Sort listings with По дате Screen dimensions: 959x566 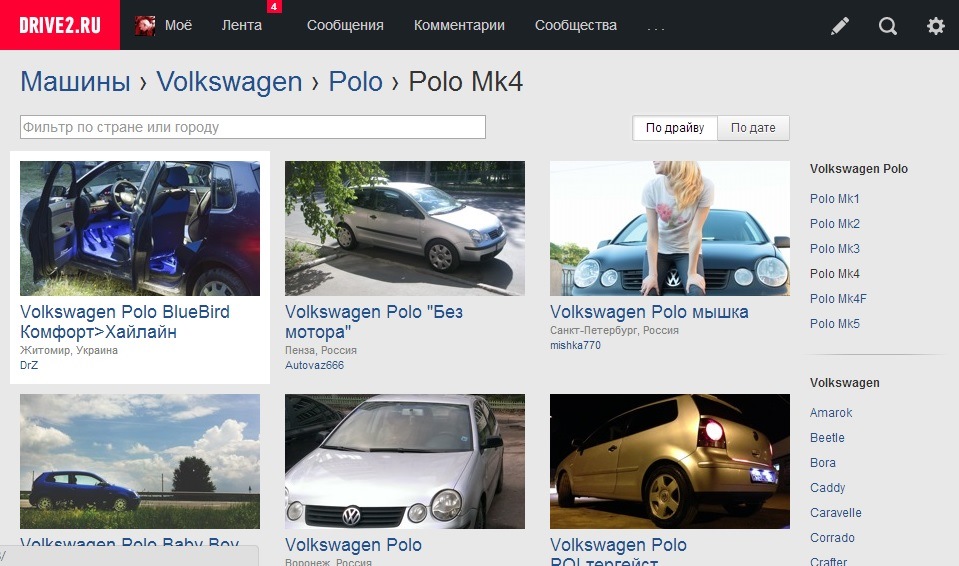753,128
